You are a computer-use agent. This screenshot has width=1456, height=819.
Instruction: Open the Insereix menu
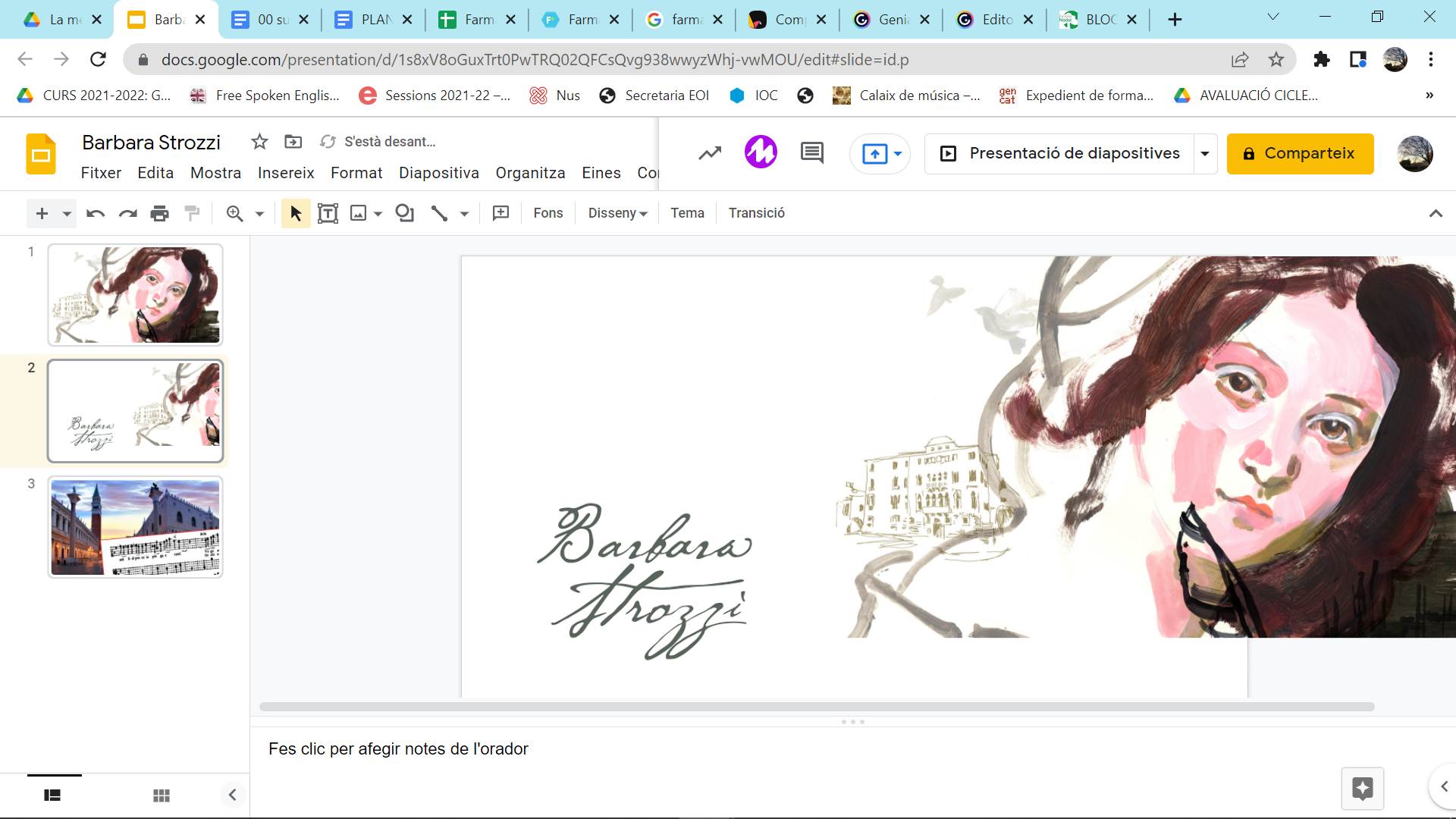click(285, 173)
